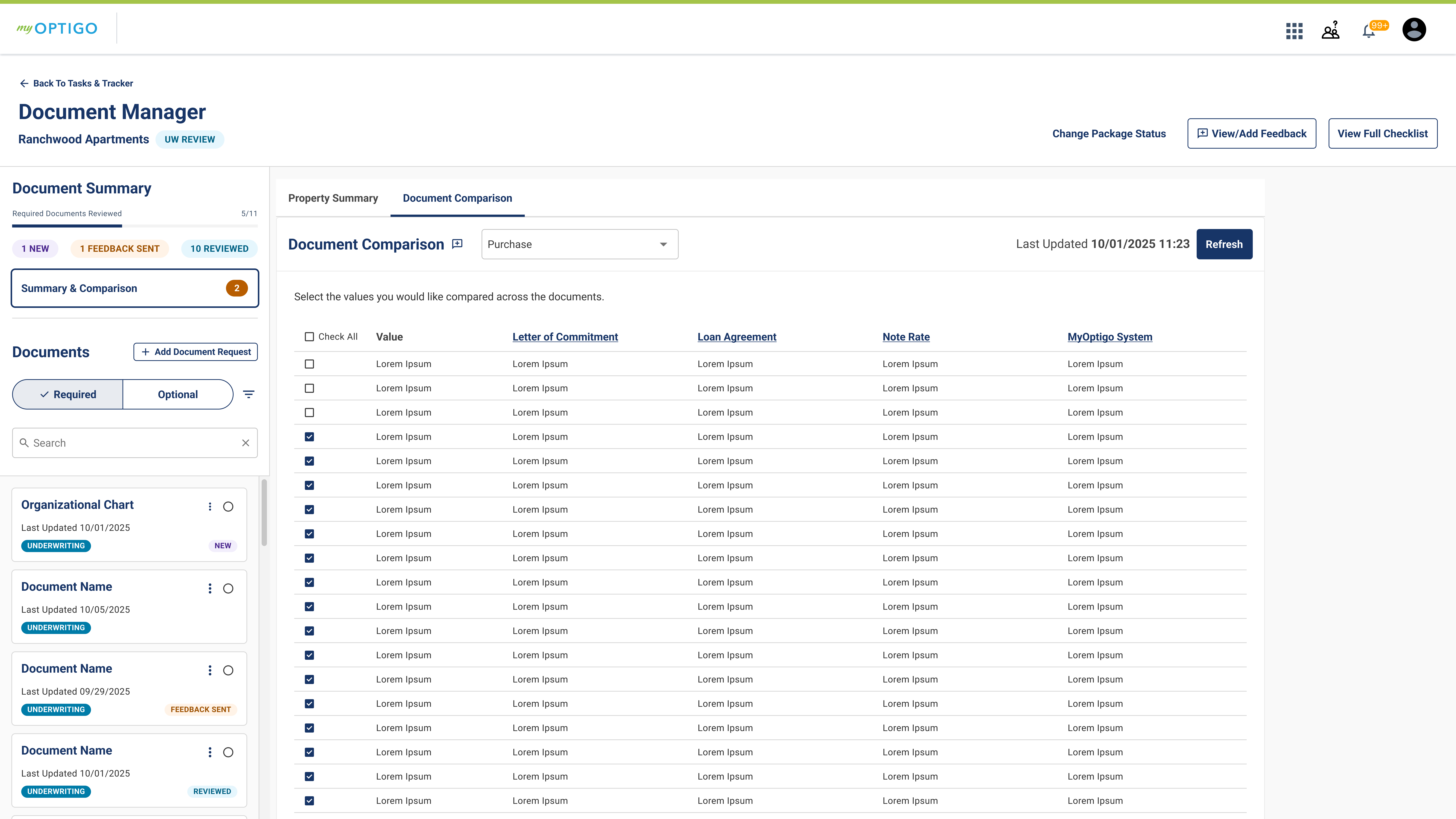Open Summary & Comparison section
Screen dimensions: 1456x819
135,288
